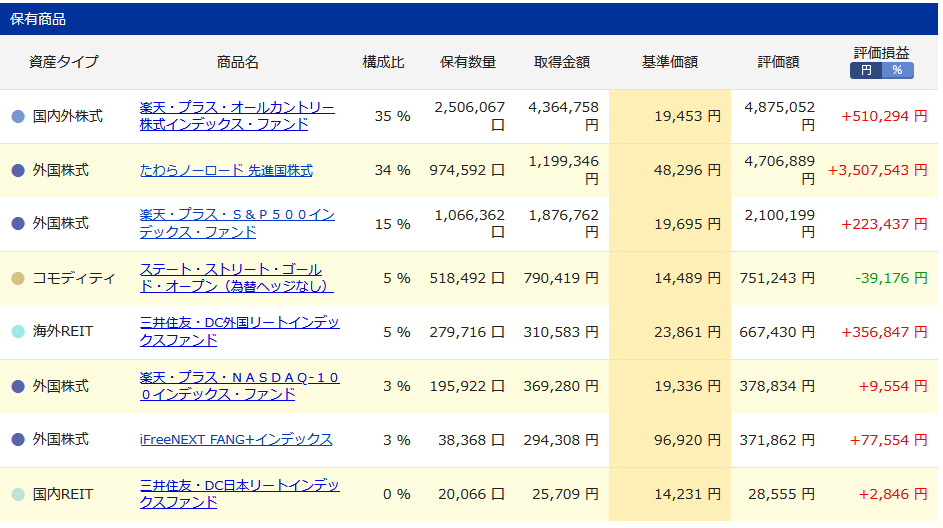Open 三井住友・DC外国リートインデックスファンド link
The width and height of the screenshot is (943, 528).
(239, 331)
